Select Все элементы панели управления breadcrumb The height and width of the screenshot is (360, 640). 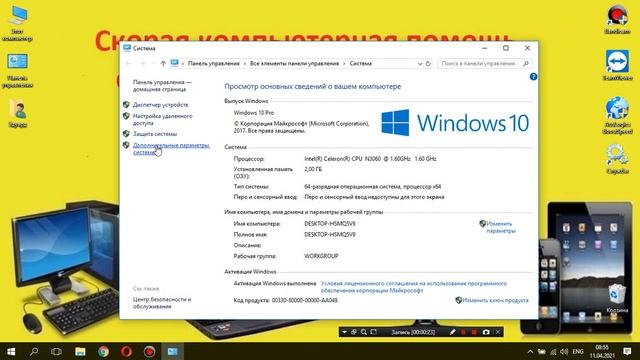294,64
